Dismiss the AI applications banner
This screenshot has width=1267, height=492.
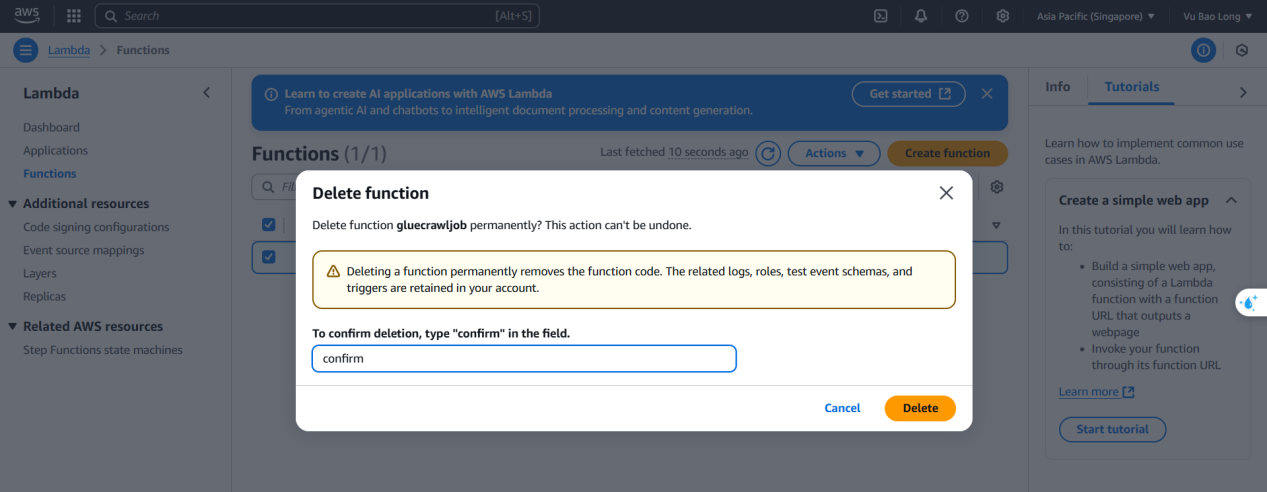[987, 93]
